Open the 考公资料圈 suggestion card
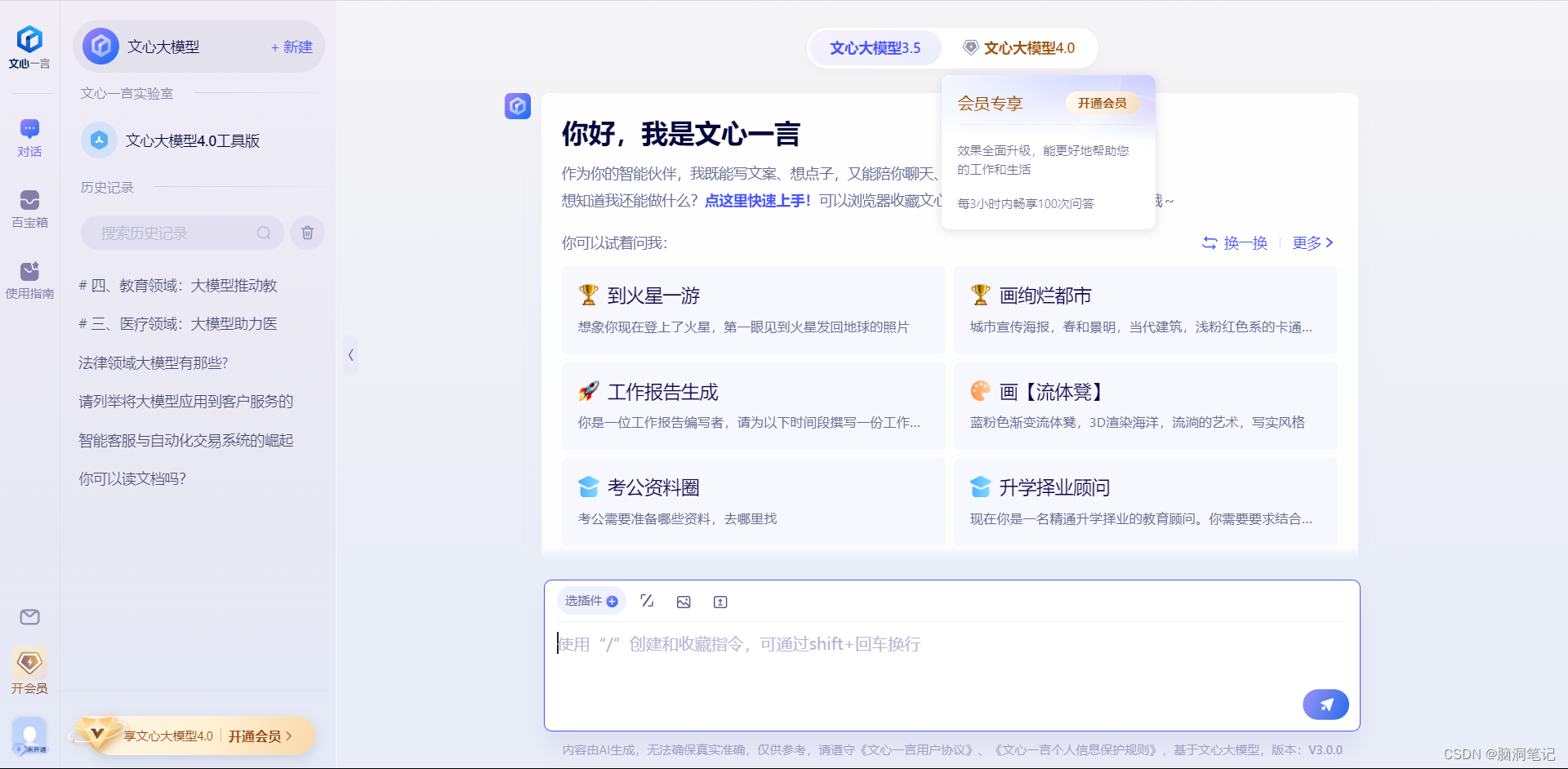The image size is (1568, 769). pos(753,502)
